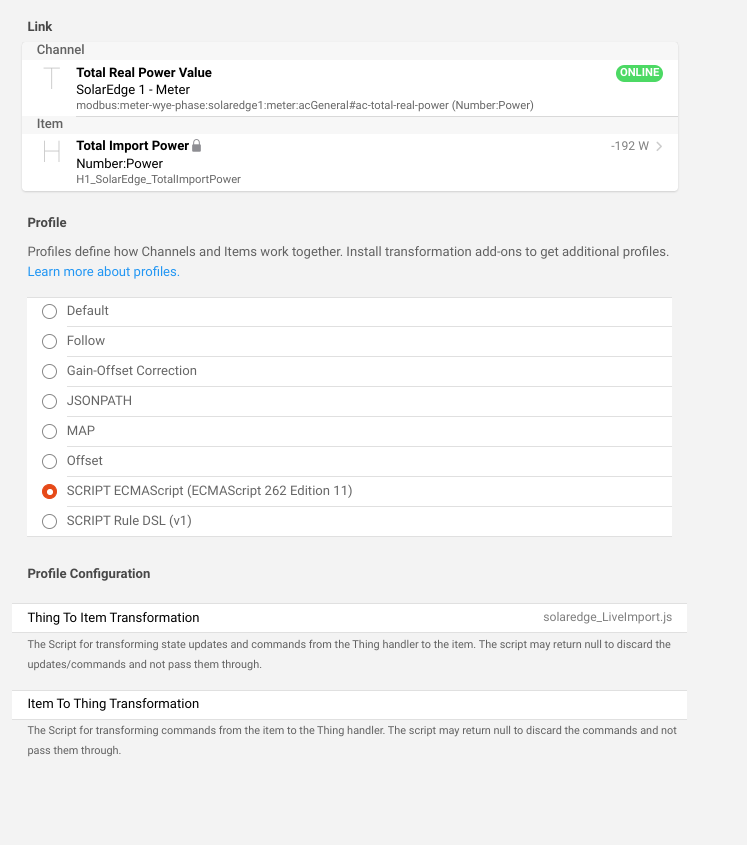Screen dimensions: 747x845
Task: Select SCRIPT ECMAScript profile radio button
Action: point(50,491)
